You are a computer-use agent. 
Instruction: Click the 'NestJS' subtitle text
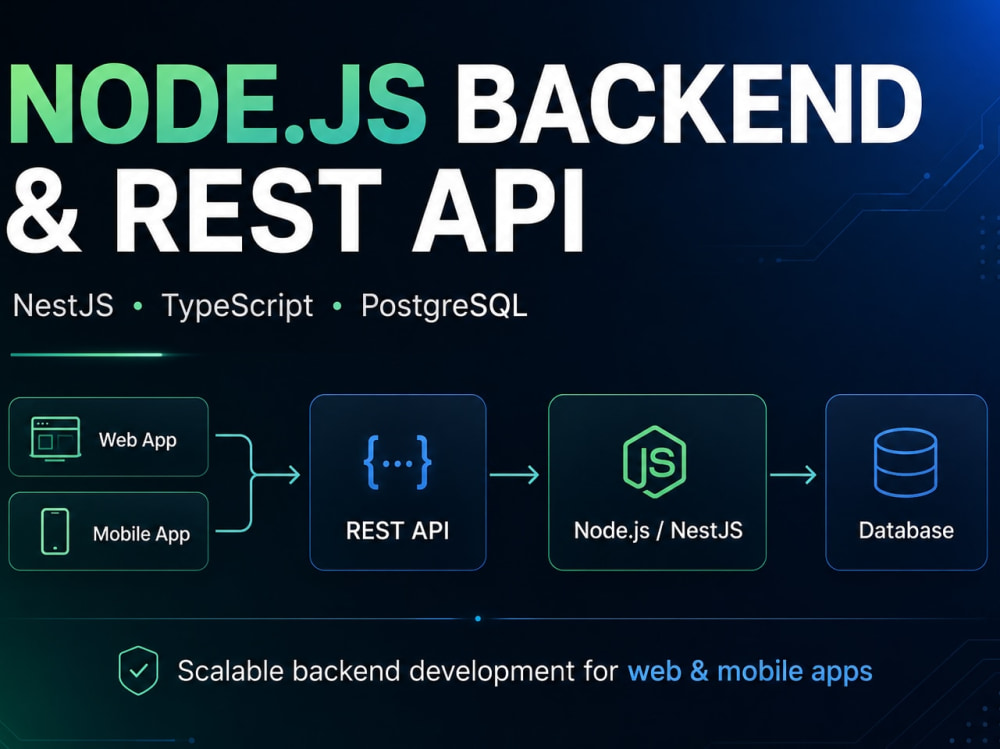(63, 306)
